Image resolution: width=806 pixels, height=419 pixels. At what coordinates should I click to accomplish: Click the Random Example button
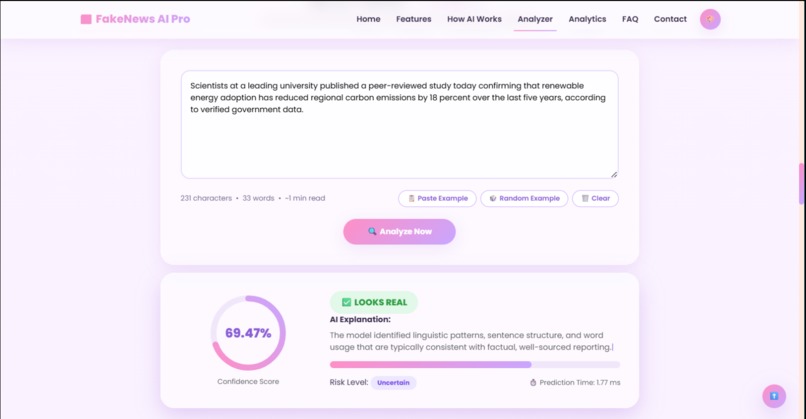click(524, 198)
